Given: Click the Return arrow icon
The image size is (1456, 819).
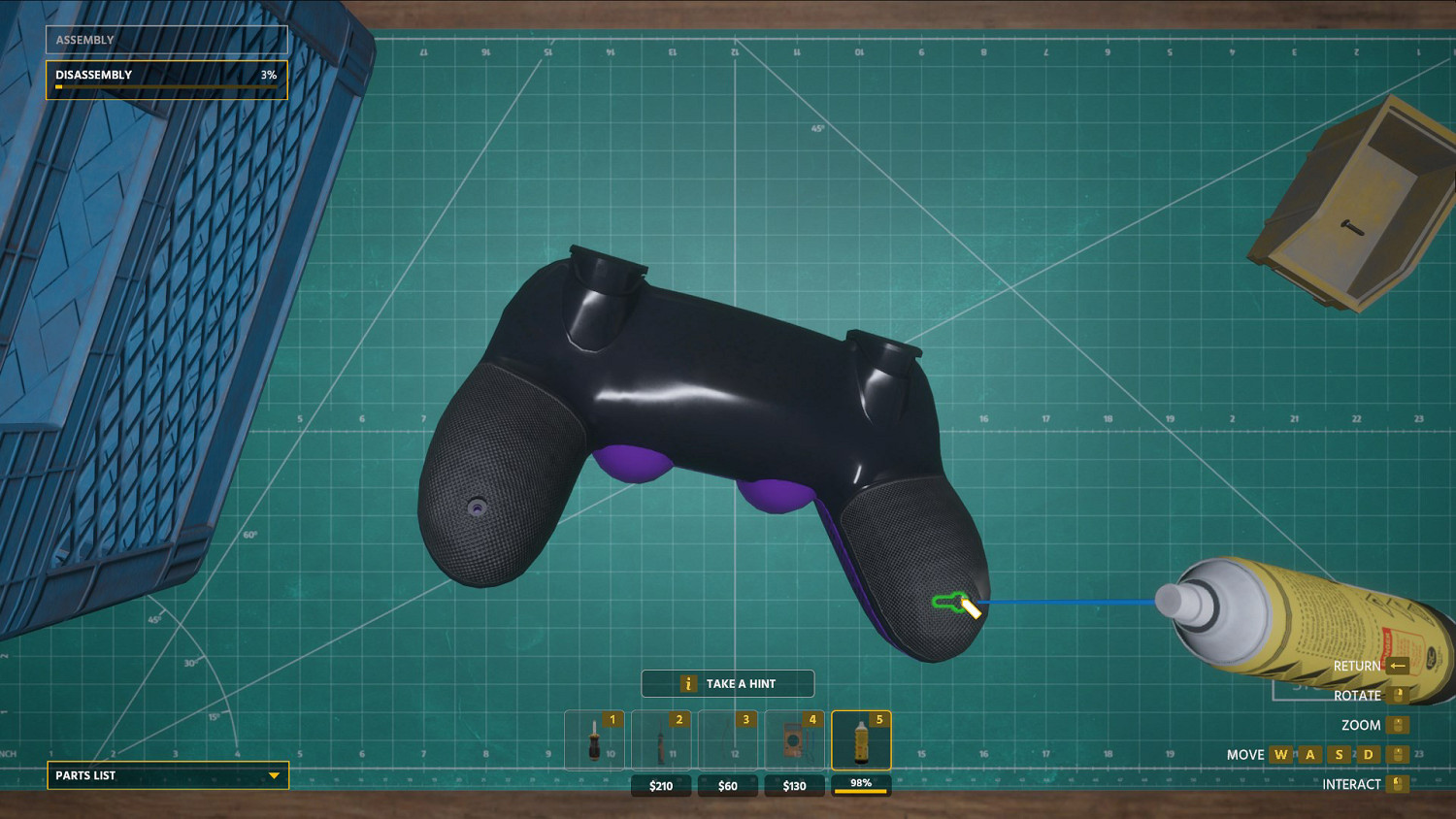Looking at the screenshot, I should coord(1398,666).
